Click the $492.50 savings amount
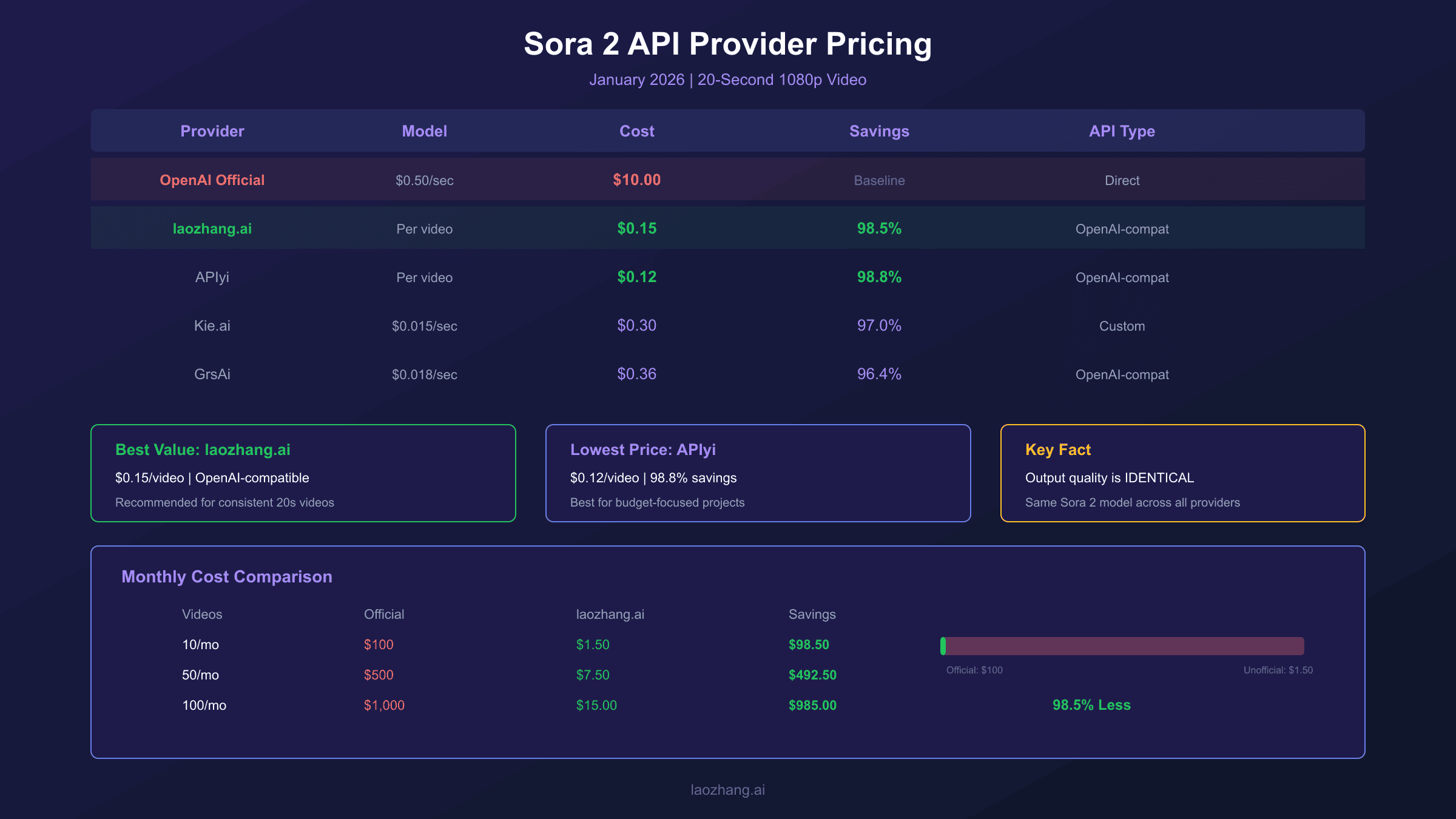 point(812,675)
